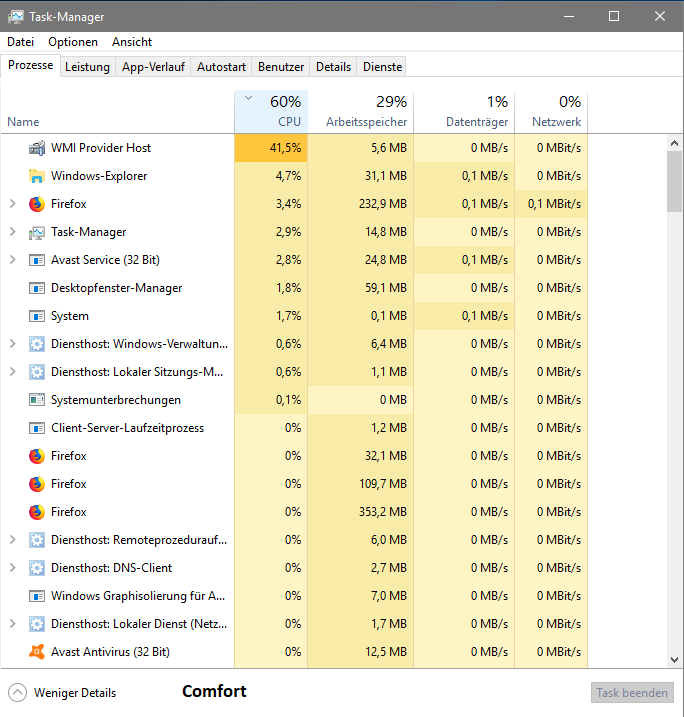Sort by the CPU column header

click(x=271, y=112)
